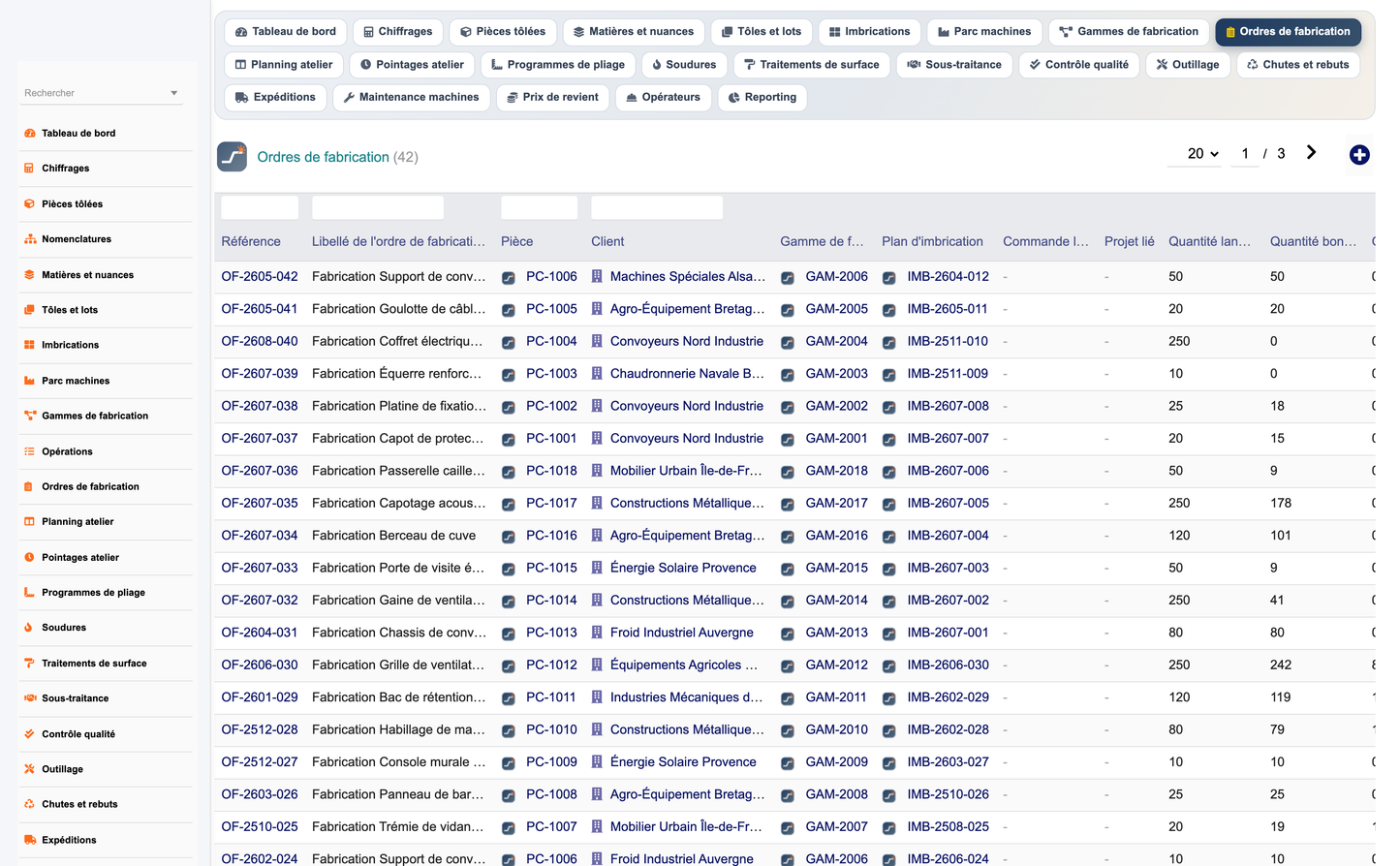This screenshot has height=866, width=1400.
Task: Switch to Programmes de pliage tab
Action: click(x=558, y=65)
